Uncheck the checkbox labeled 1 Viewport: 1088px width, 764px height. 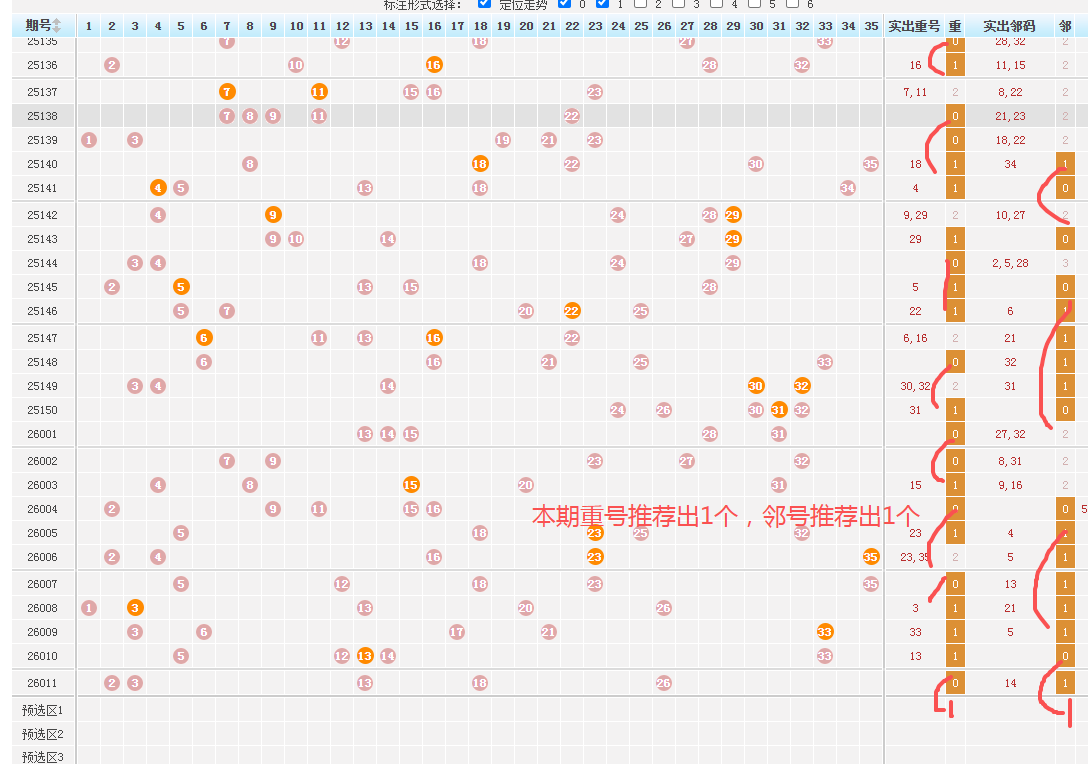click(x=602, y=4)
